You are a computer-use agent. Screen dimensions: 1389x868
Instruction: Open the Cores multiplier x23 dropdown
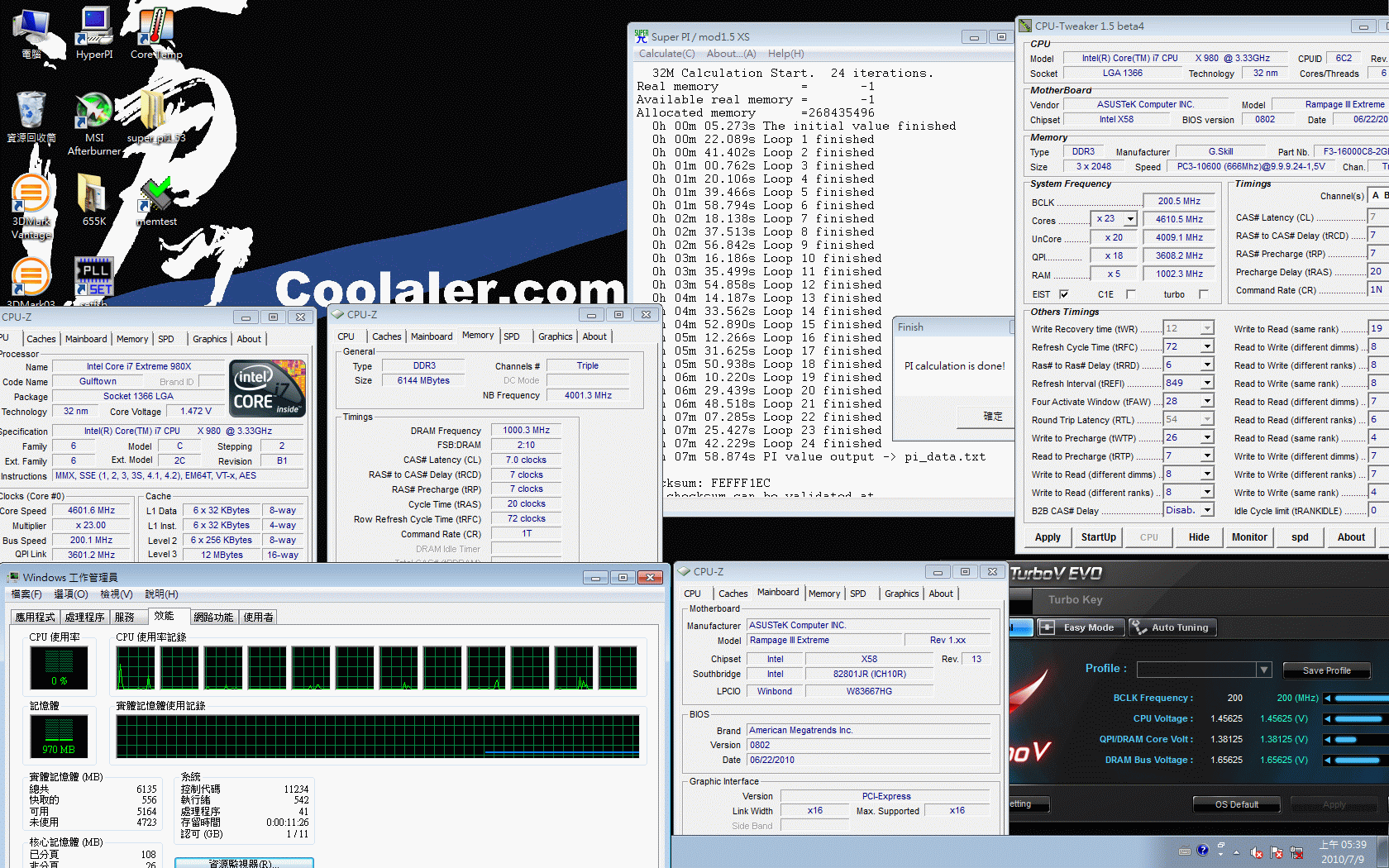(1130, 219)
